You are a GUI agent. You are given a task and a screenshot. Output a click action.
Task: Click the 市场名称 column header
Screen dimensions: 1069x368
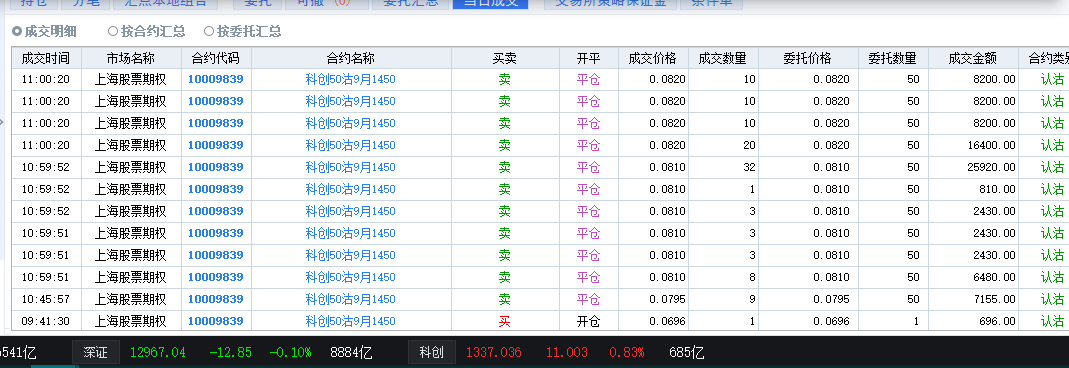(131, 58)
